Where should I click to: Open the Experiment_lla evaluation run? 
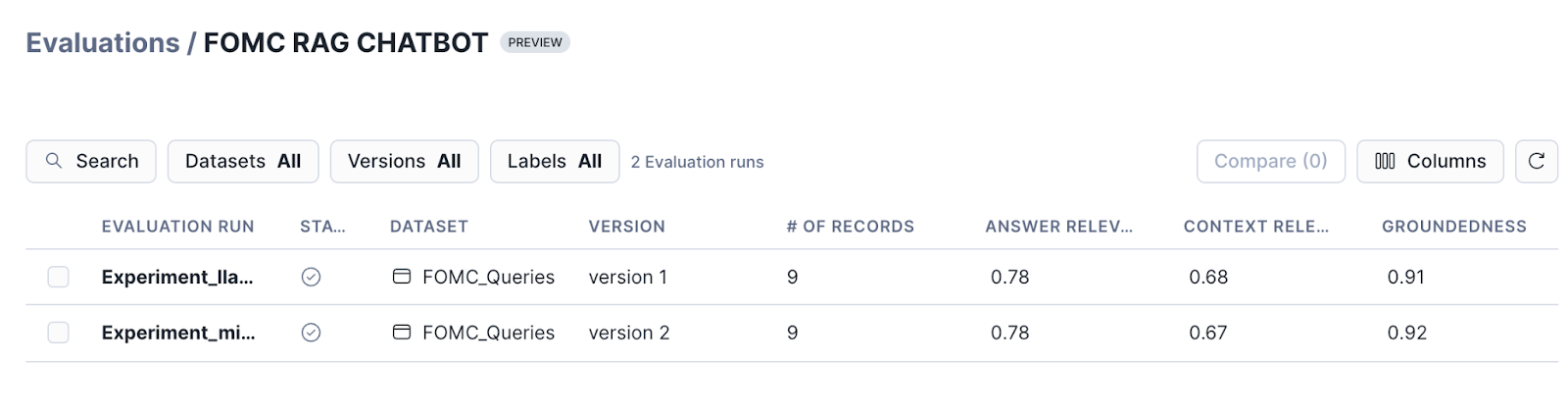point(177,277)
